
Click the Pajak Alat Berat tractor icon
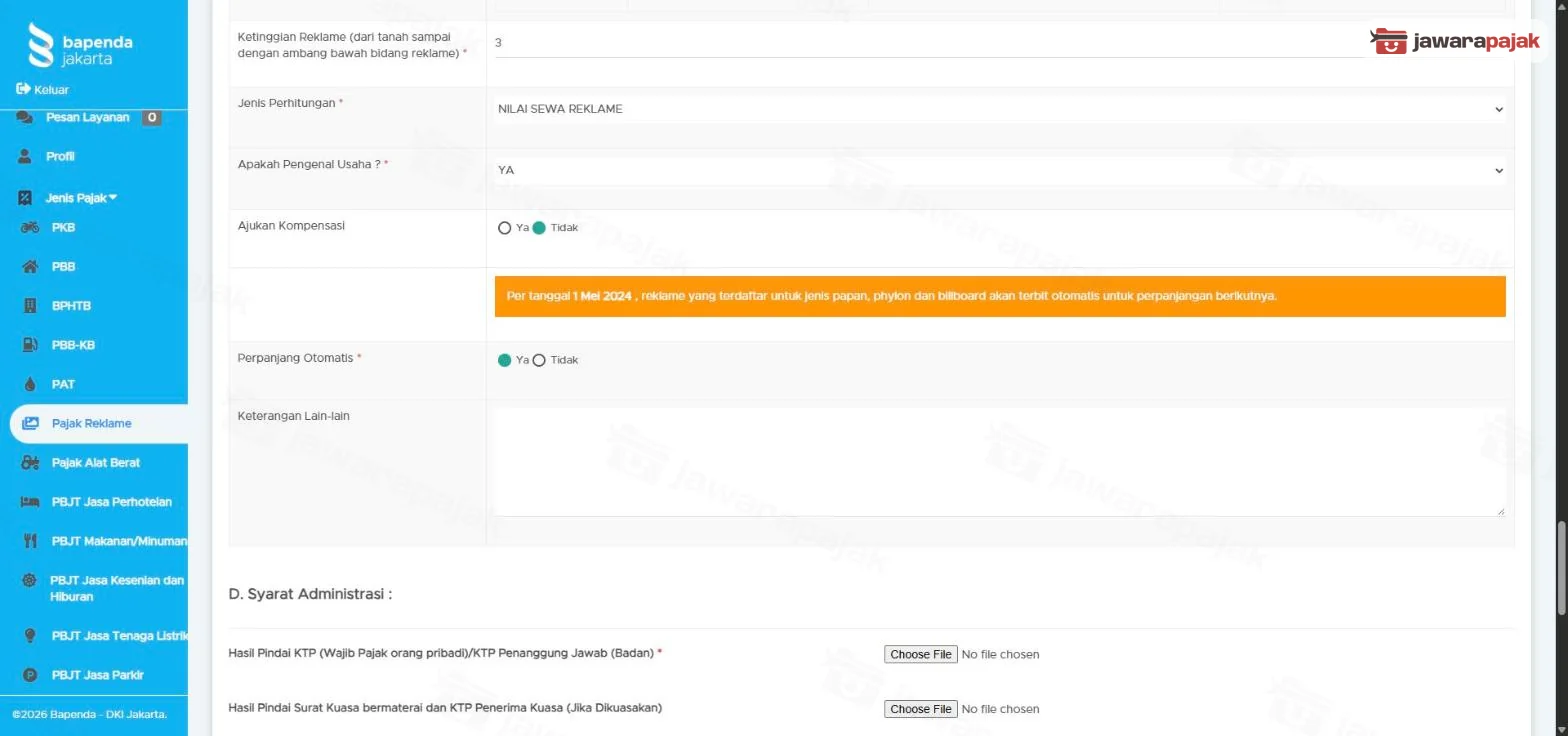pyautogui.click(x=30, y=463)
